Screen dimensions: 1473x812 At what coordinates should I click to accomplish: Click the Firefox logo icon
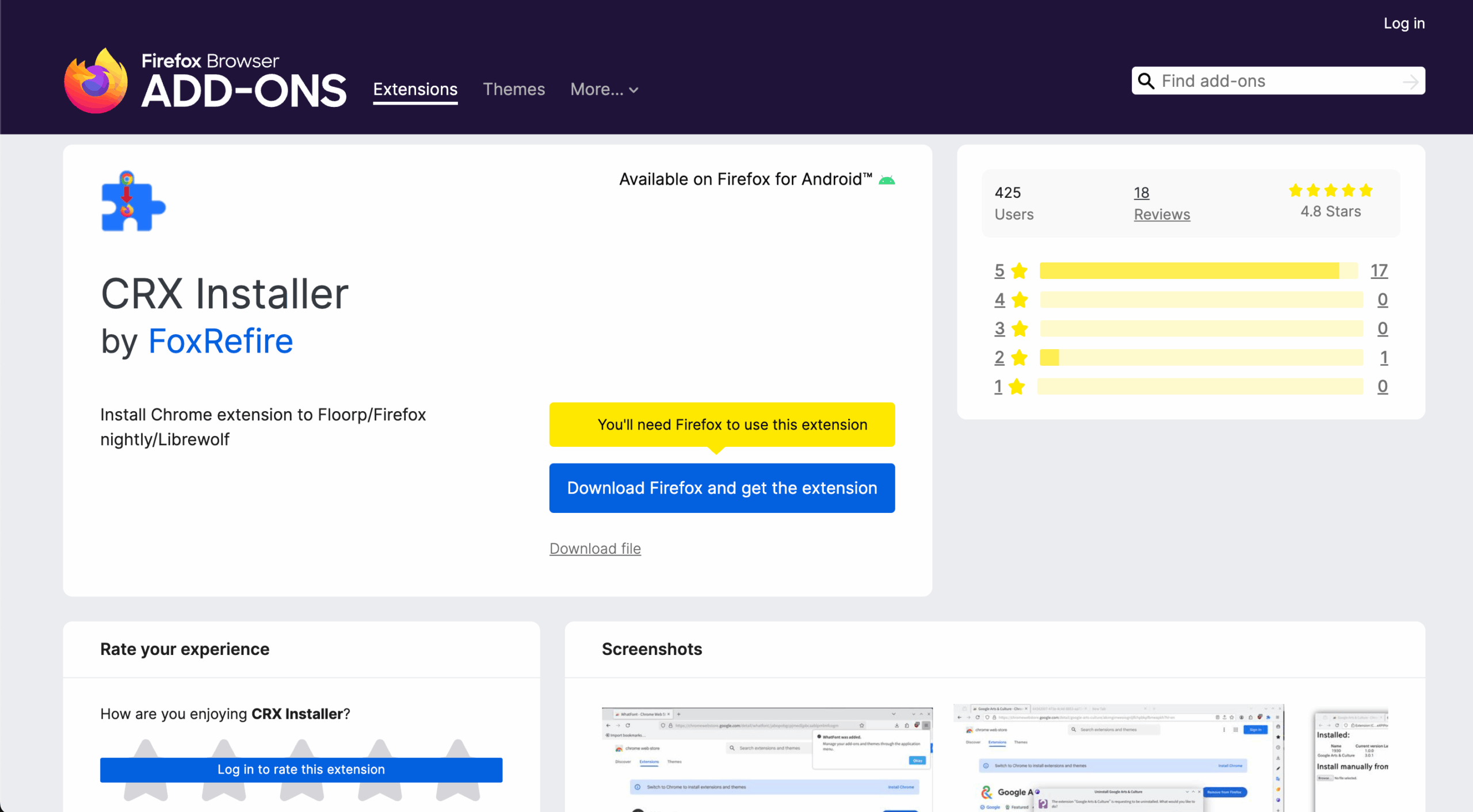coord(96,81)
